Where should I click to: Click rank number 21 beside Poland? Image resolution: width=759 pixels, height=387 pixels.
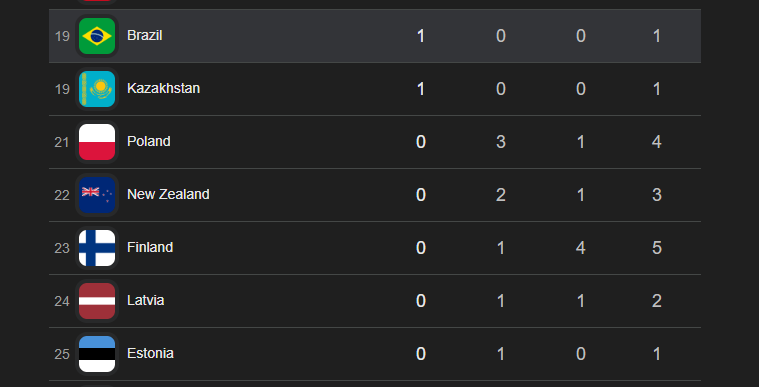[62, 142]
